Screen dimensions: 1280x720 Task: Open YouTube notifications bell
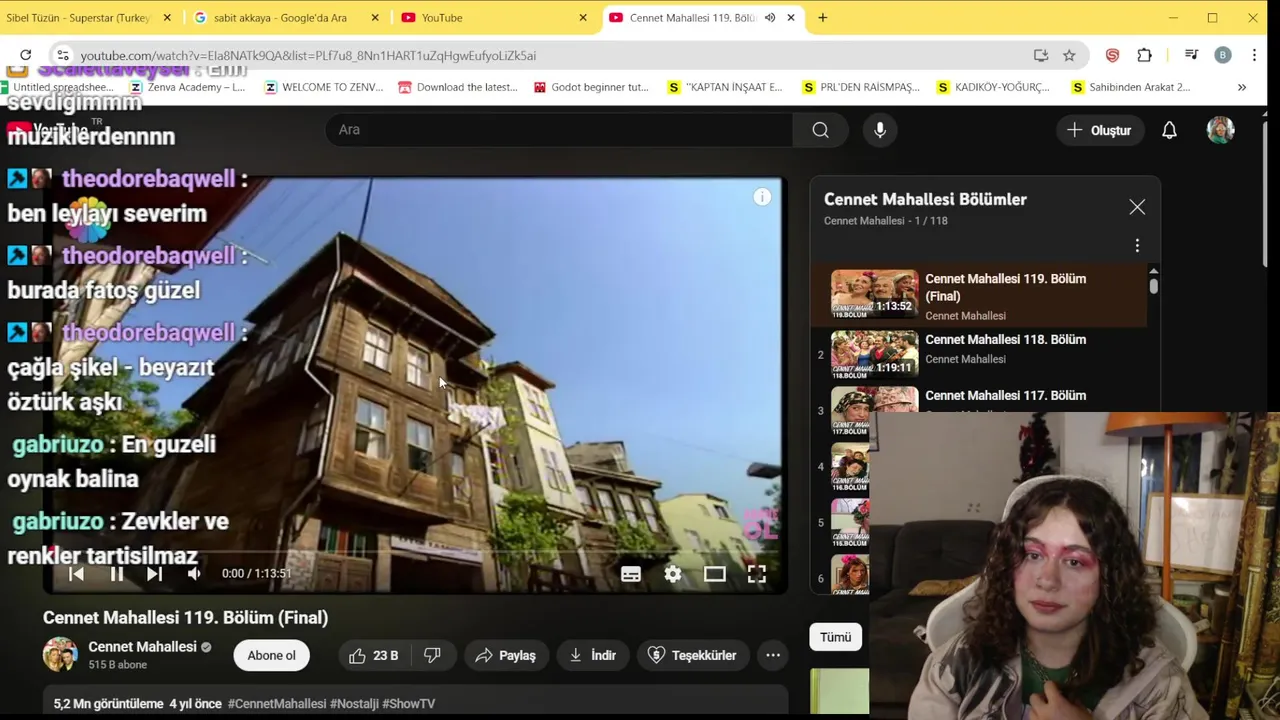[1169, 130]
